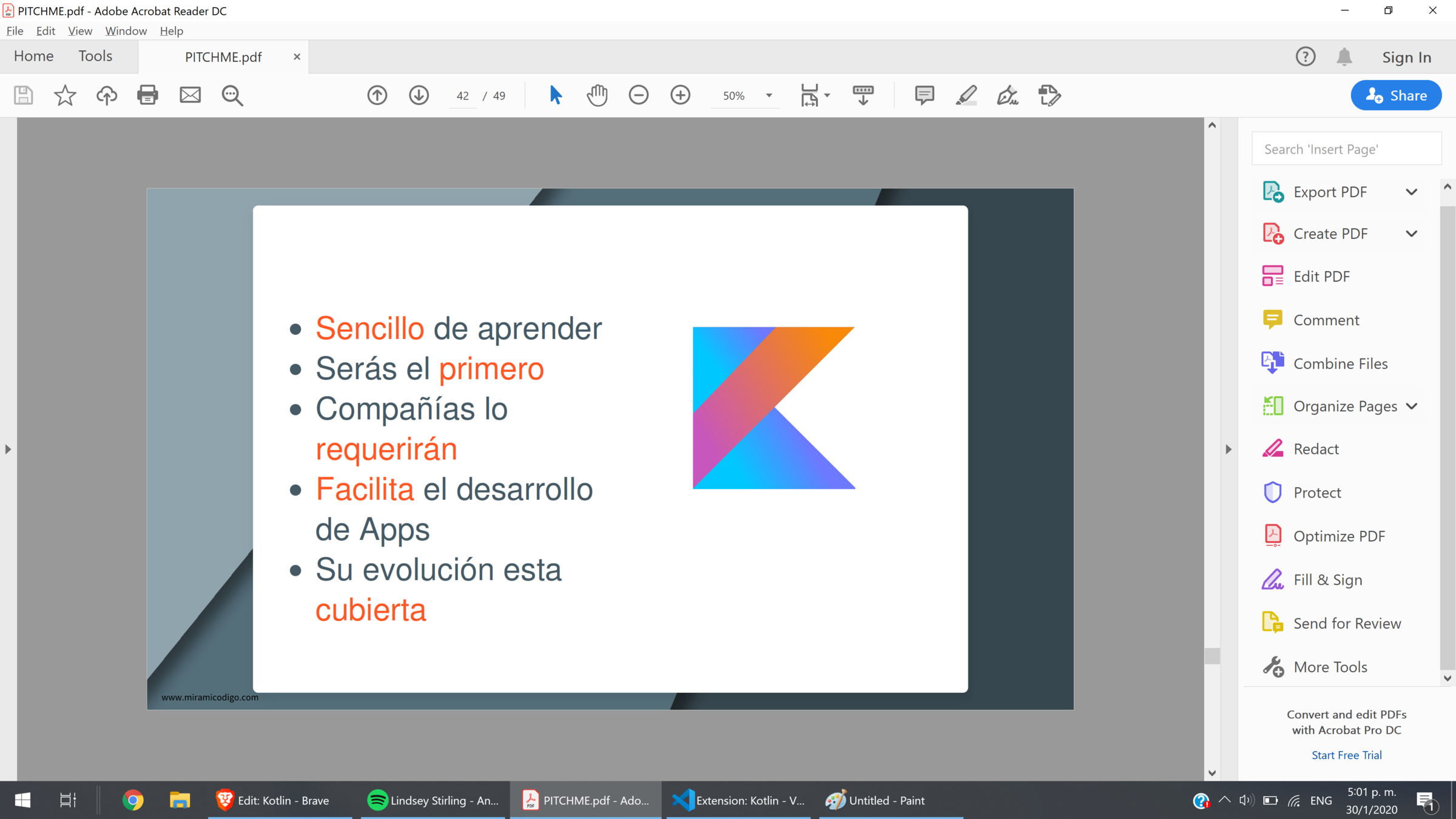Open the Redact tool in sidebar
This screenshot has width=1456, height=819.
pyautogui.click(x=1315, y=449)
